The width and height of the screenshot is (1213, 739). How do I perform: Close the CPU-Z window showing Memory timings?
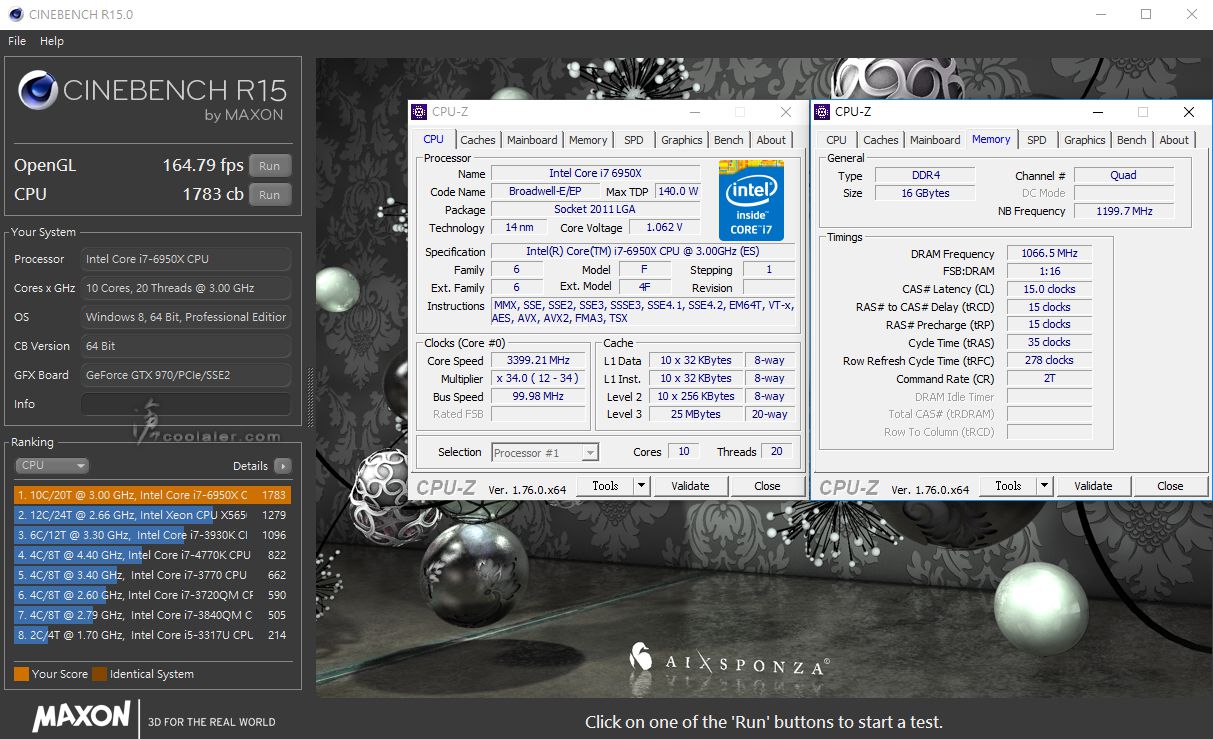[x=1188, y=112]
